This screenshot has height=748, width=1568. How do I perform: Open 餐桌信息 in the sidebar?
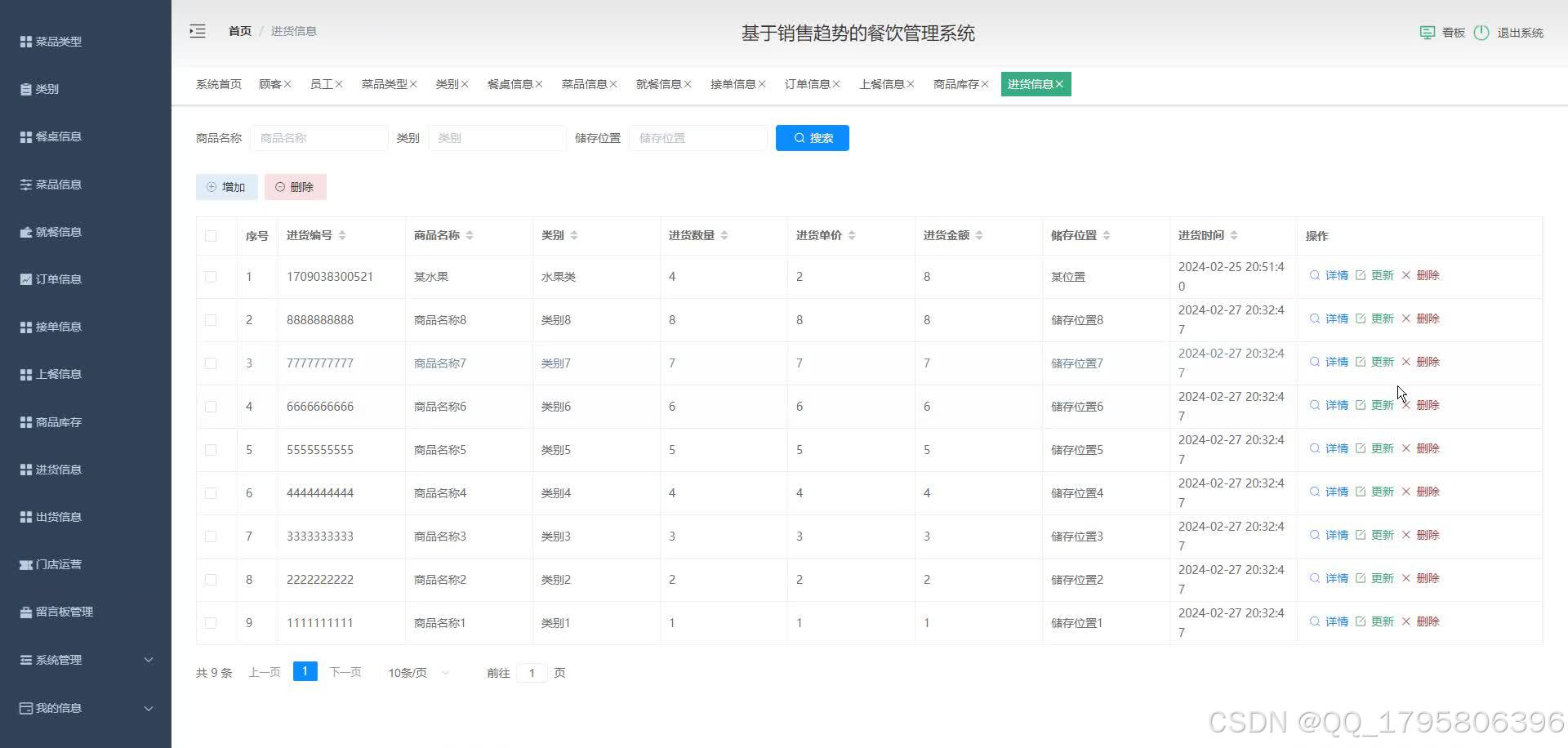(x=51, y=136)
